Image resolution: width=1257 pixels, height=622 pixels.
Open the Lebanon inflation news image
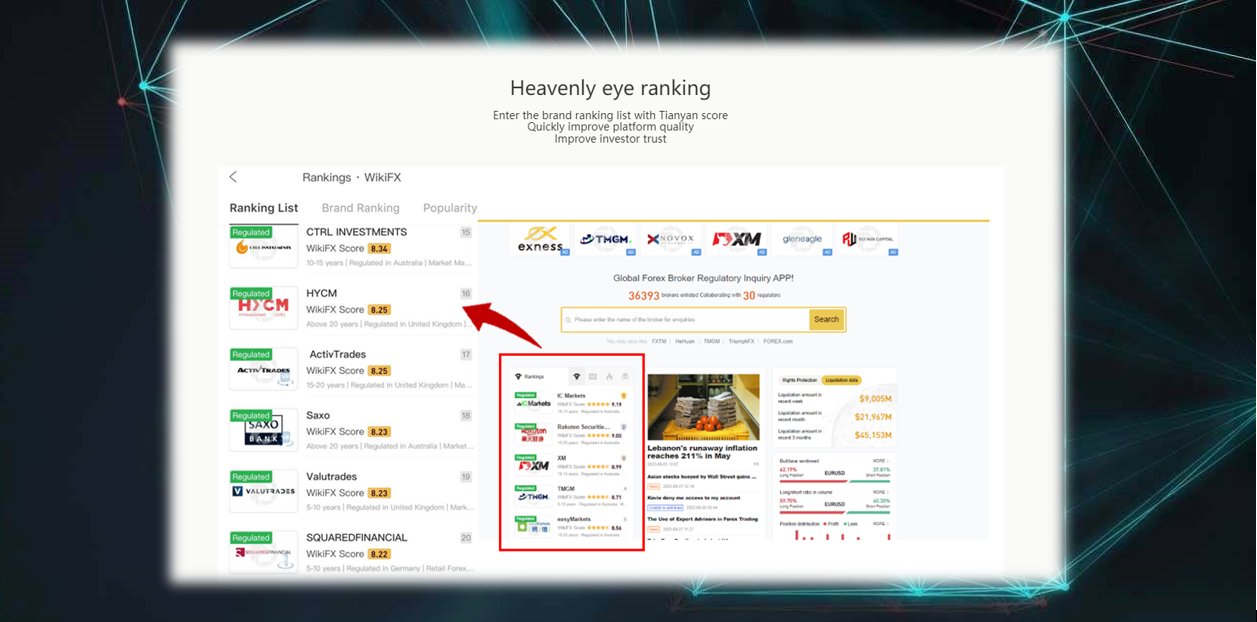point(703,407)
